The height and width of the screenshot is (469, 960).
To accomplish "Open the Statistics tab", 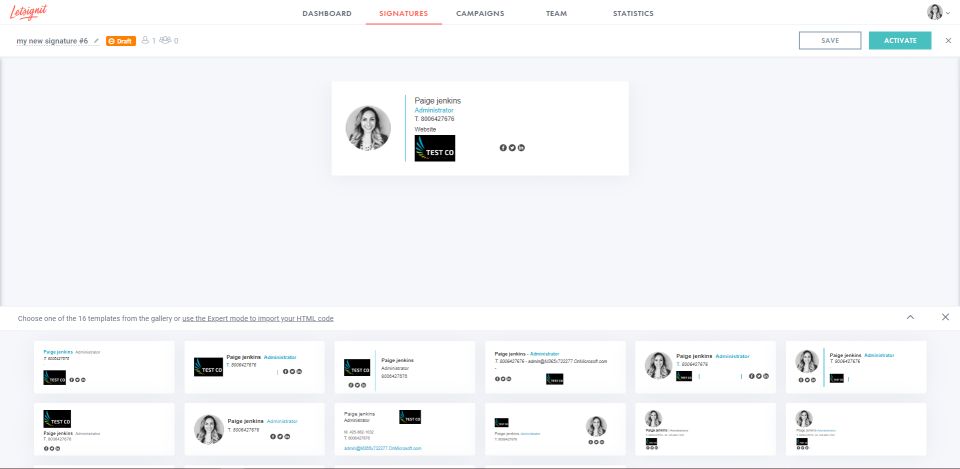I will coord(633,13).
